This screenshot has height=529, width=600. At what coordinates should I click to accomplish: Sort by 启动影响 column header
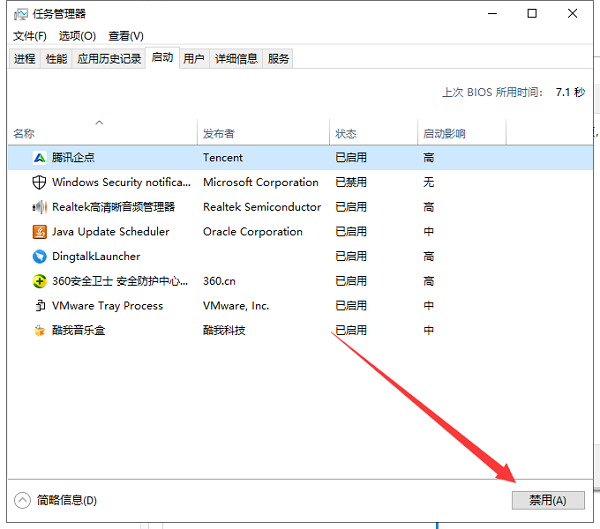click(x=444, y=133)
